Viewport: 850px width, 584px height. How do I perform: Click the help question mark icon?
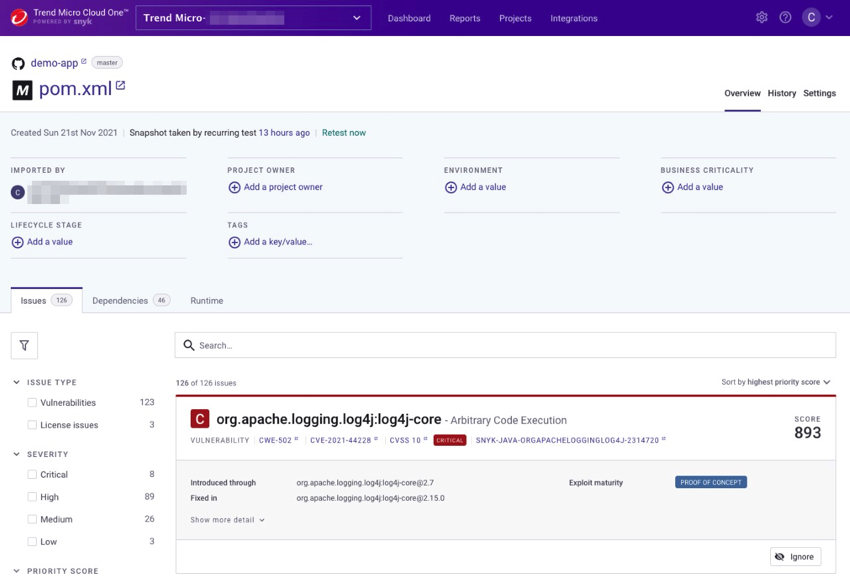pos(785,18)
